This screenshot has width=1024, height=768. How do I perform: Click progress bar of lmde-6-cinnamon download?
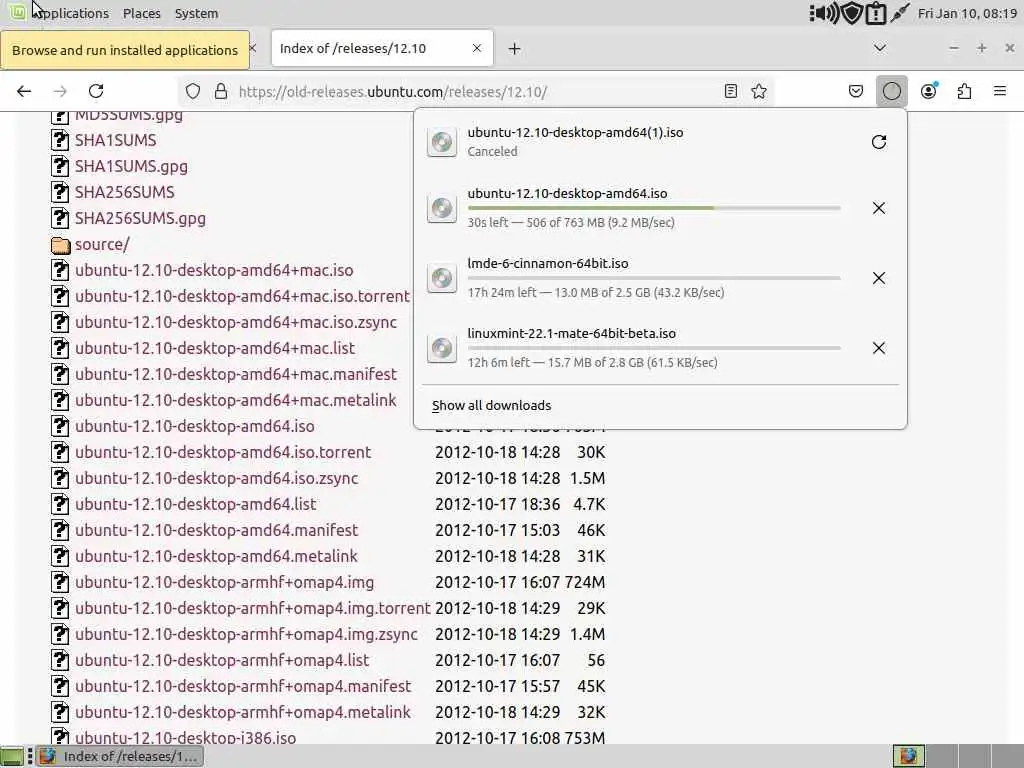pos(654,278)
